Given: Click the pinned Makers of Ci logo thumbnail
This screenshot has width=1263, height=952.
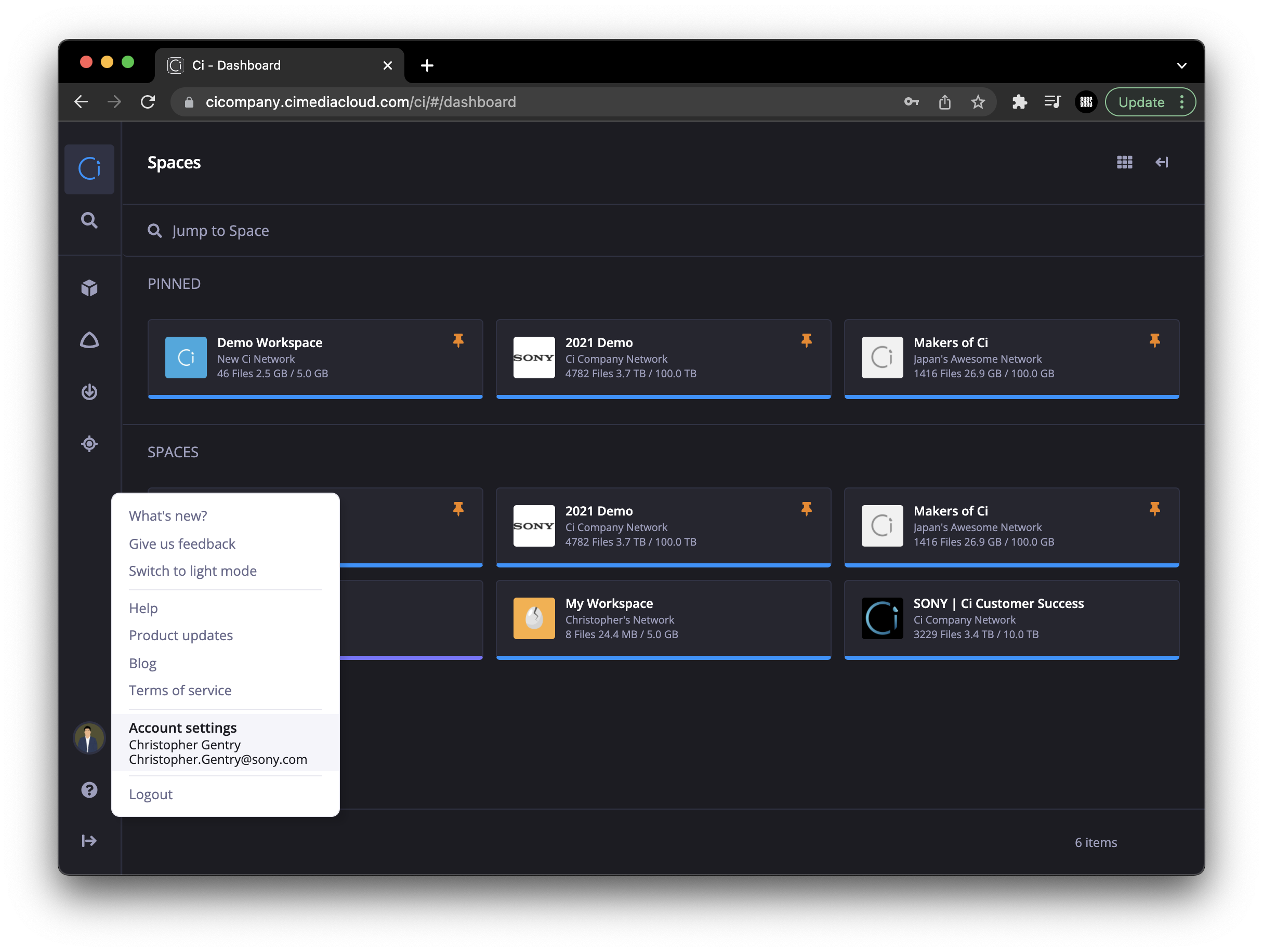Looking at the screenshot, I should coord(882,358).
